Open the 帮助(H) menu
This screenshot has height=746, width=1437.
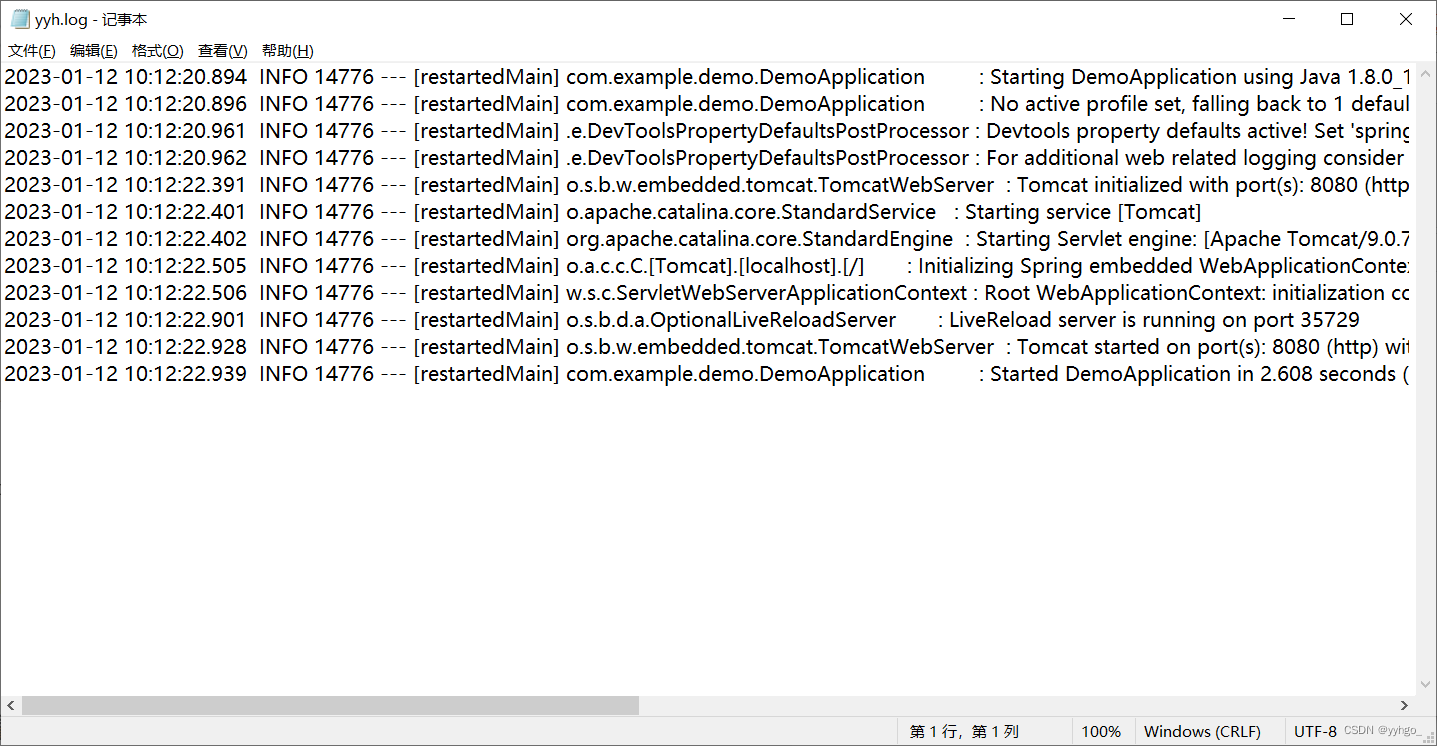pos(288,51)
